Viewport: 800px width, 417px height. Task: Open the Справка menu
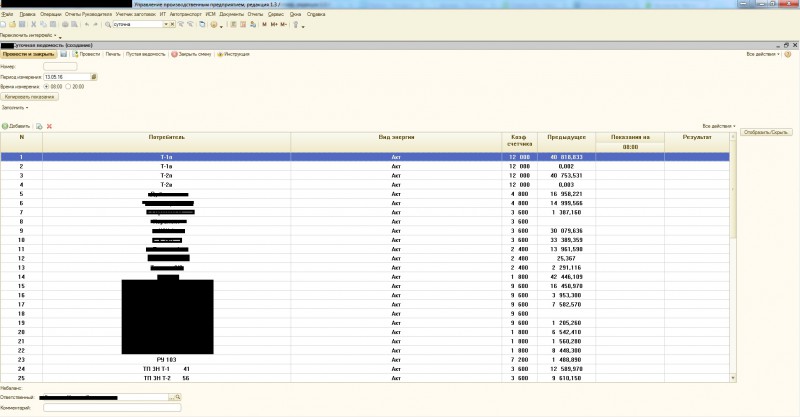point(316,14)
